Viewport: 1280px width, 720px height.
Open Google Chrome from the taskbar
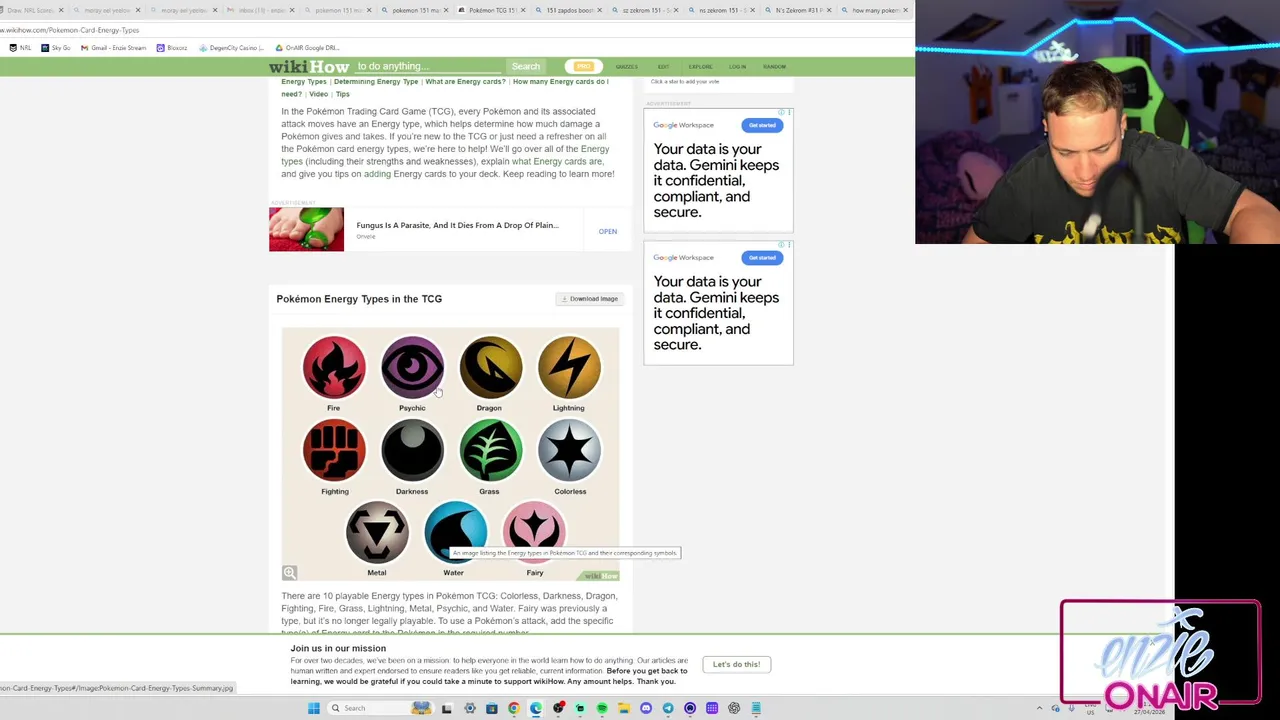pyautogui.click(x=513, y=708)
